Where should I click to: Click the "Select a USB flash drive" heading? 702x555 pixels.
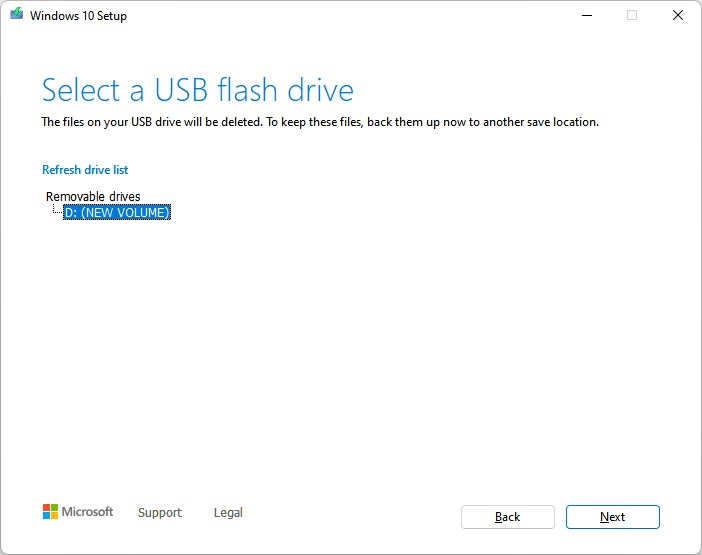198,91
